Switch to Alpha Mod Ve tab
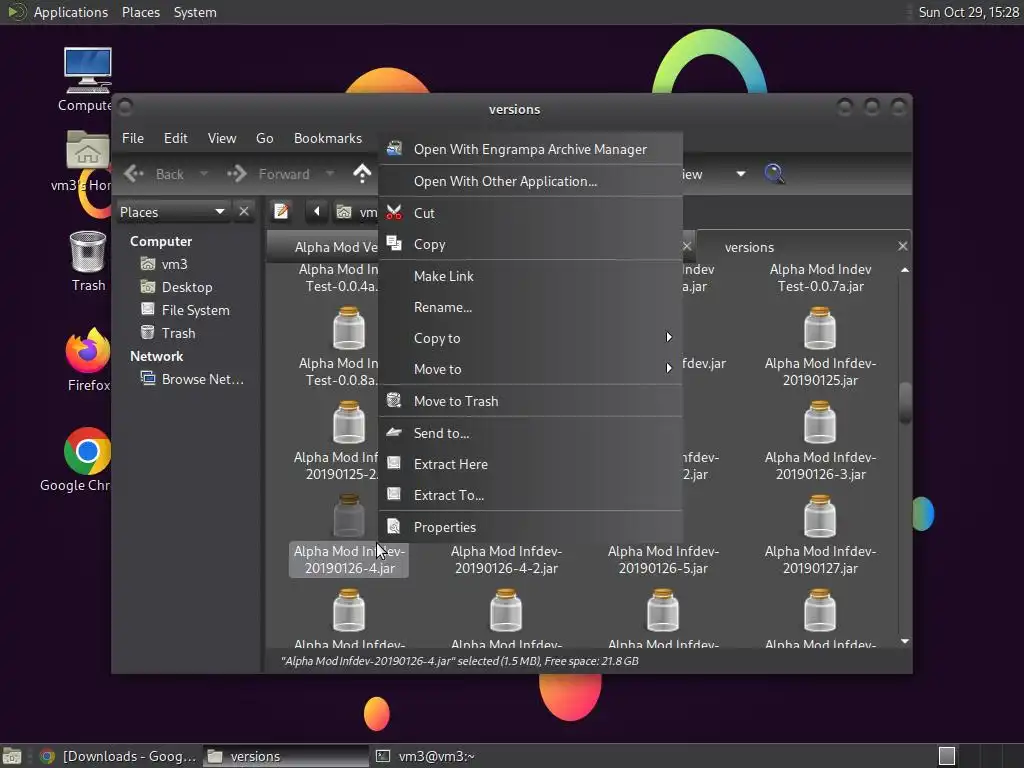Image resolution: width=1024 pixels, height=768 pixels. click(336, 248)
